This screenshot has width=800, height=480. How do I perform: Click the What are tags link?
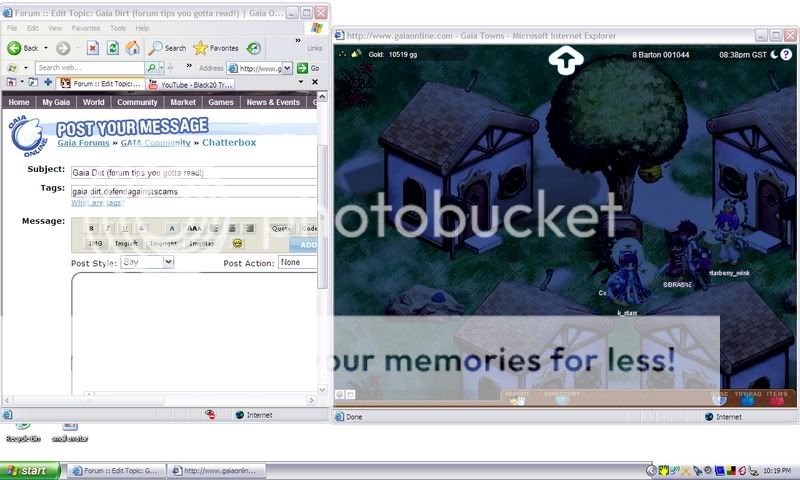point(97,203)
